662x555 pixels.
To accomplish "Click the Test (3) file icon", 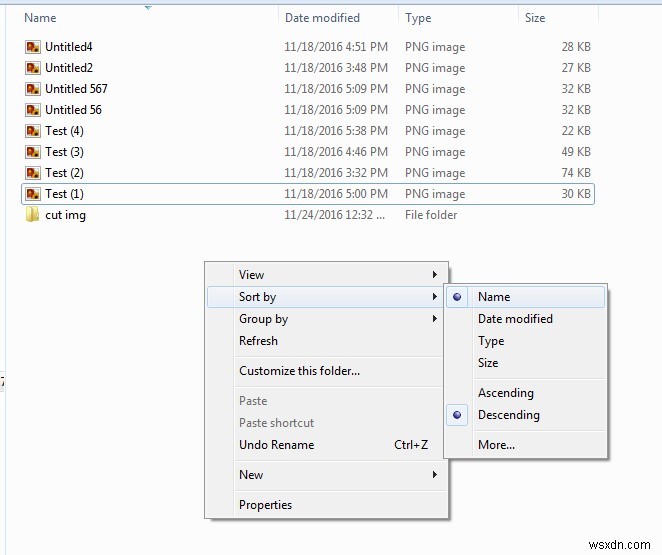I will pos(33,152).
